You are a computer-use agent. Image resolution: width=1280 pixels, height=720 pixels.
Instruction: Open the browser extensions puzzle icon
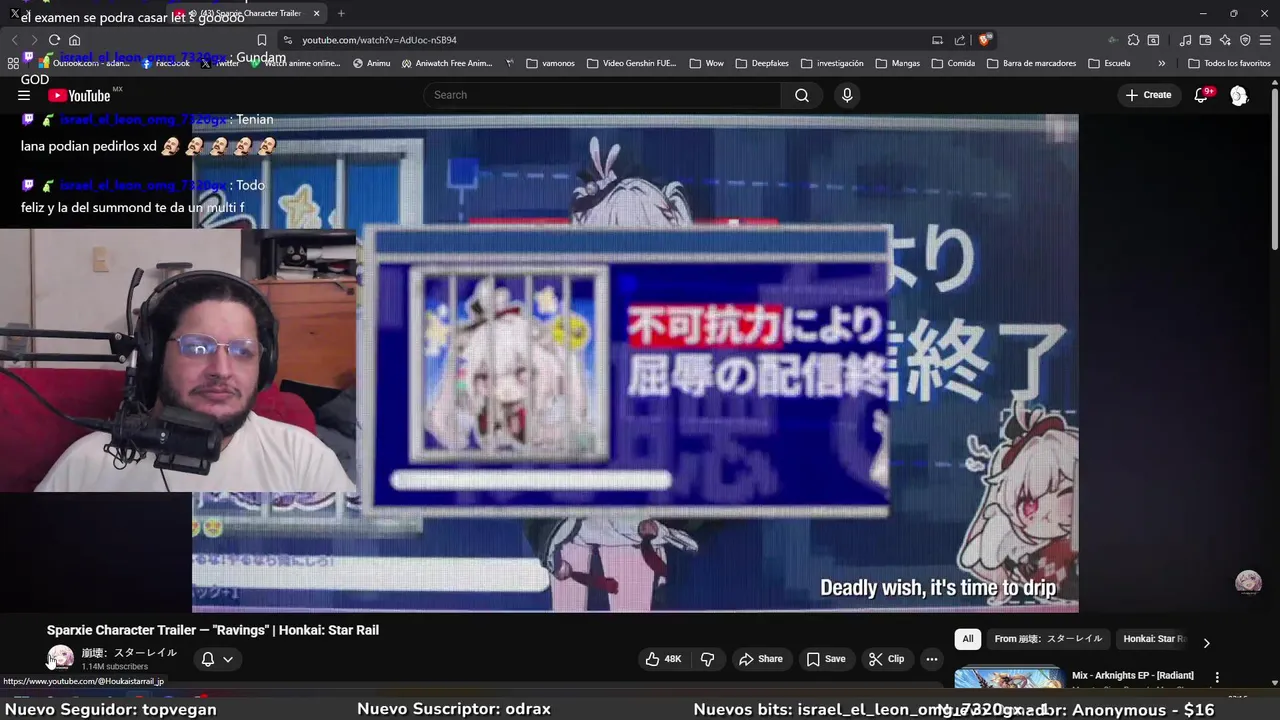pyautogui.click(x=1133, y=40)
